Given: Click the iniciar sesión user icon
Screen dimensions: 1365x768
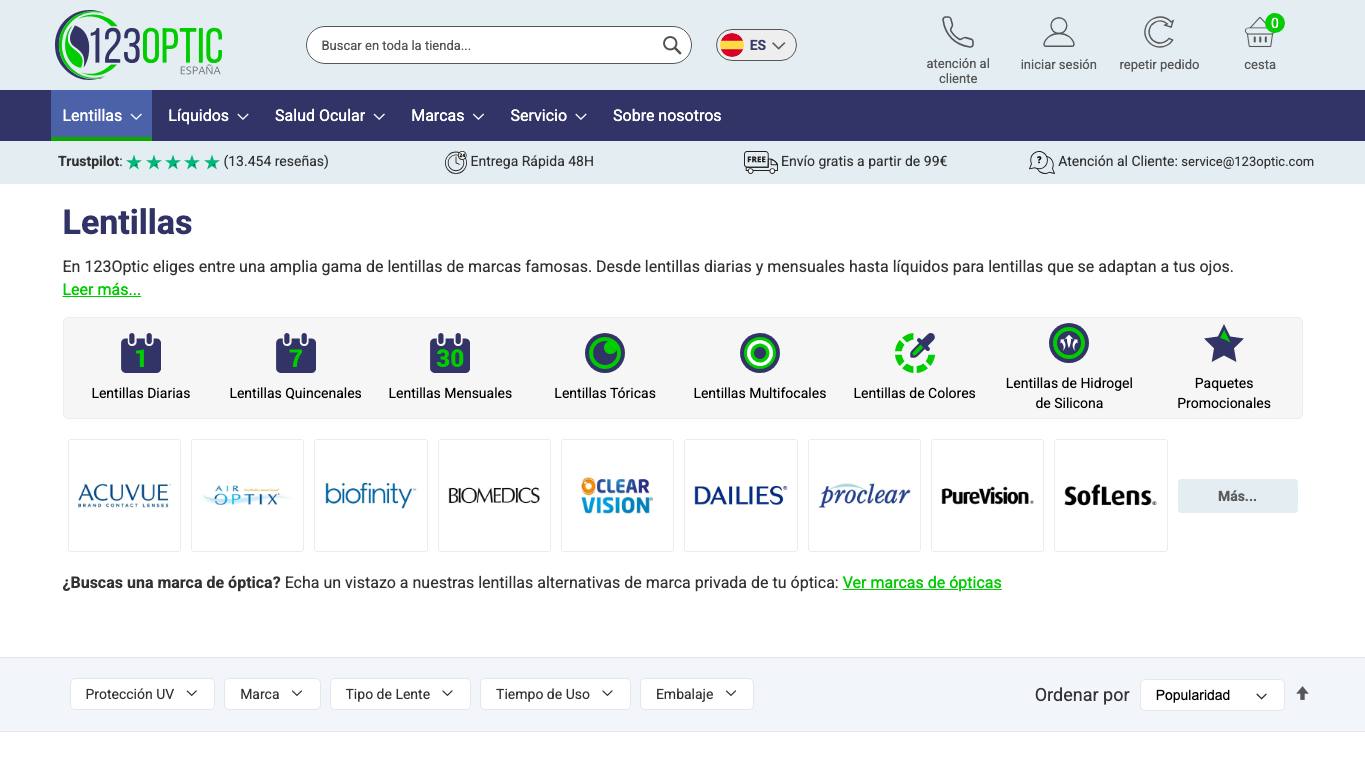Looking at the screenshot, I should (x=1058, y=32).
